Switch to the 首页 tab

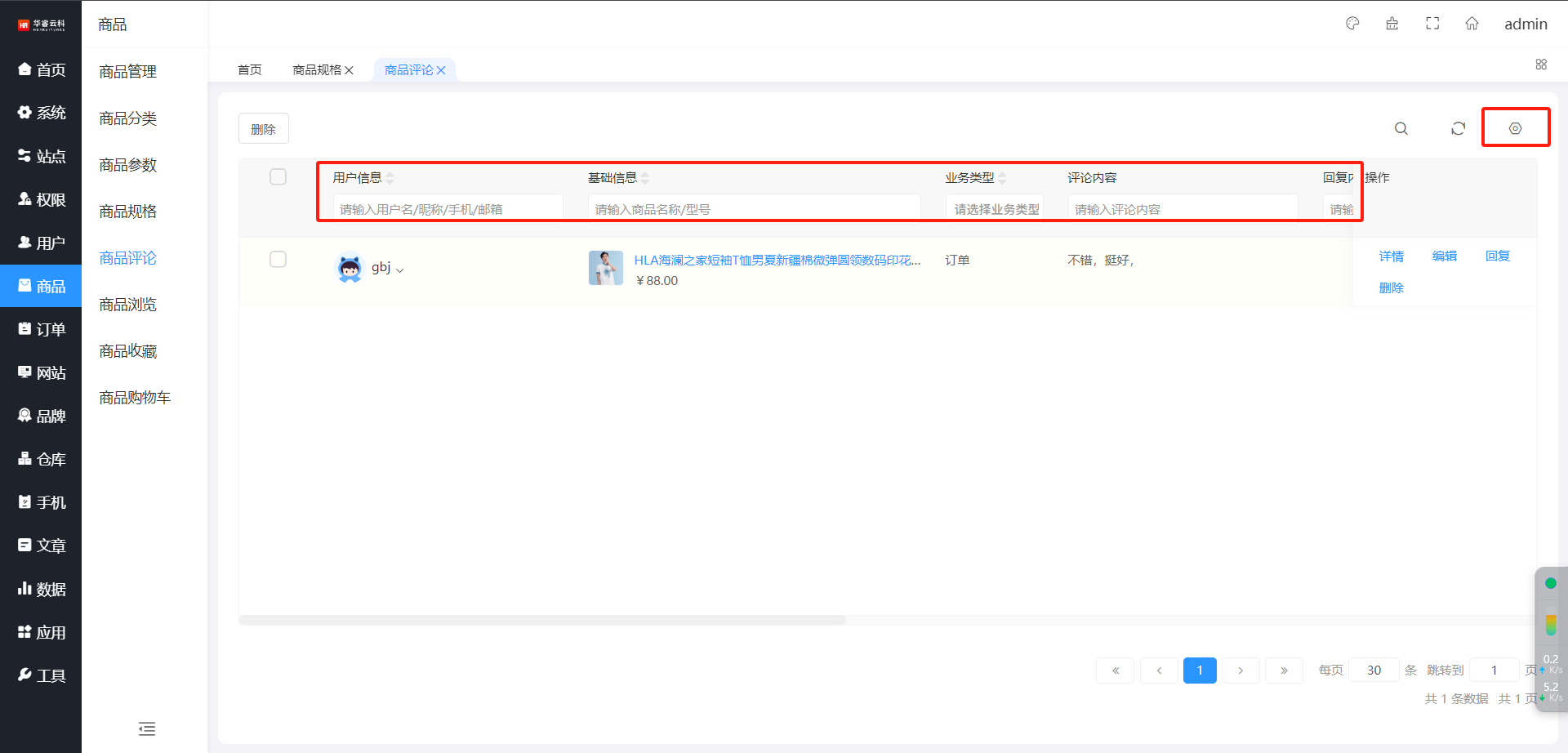(250, 70)
